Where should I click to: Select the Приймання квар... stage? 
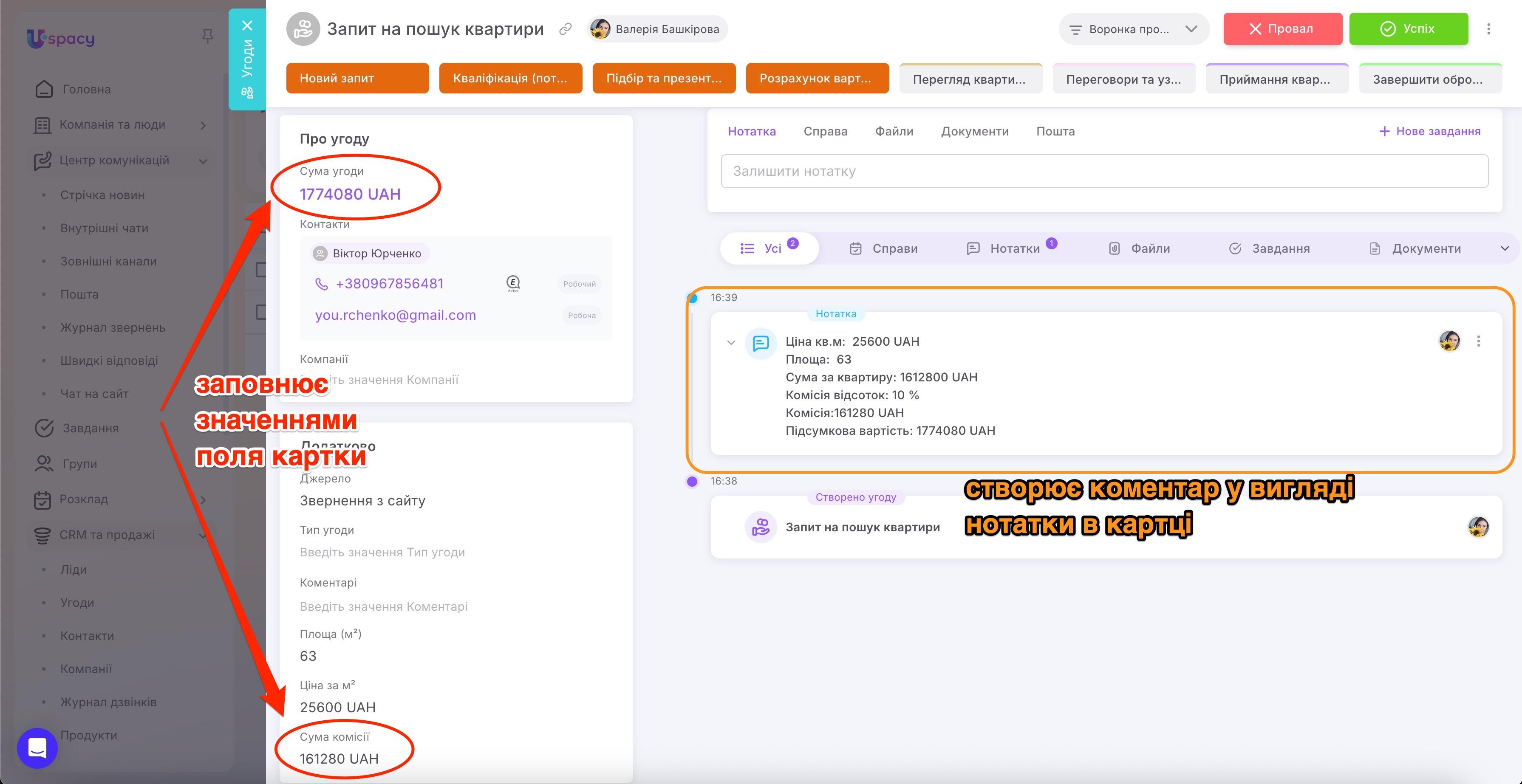pos(1277,78)
